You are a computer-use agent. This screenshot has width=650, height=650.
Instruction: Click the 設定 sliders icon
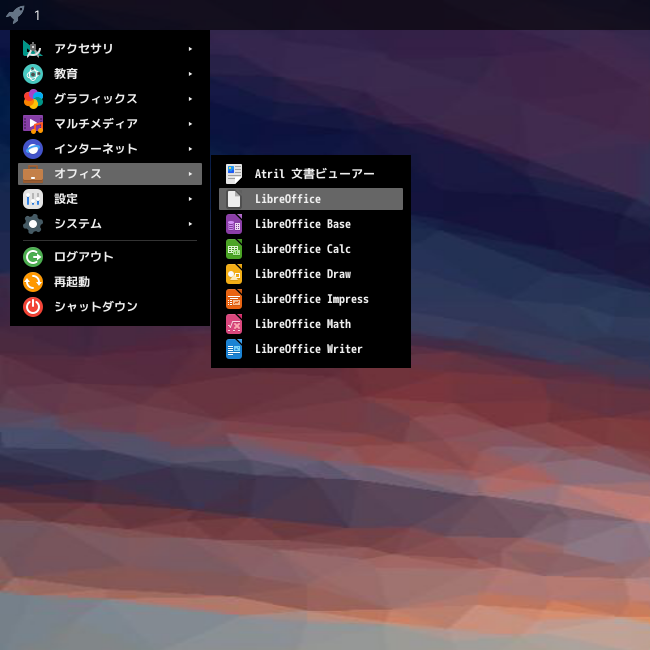(x=33, y=199)
